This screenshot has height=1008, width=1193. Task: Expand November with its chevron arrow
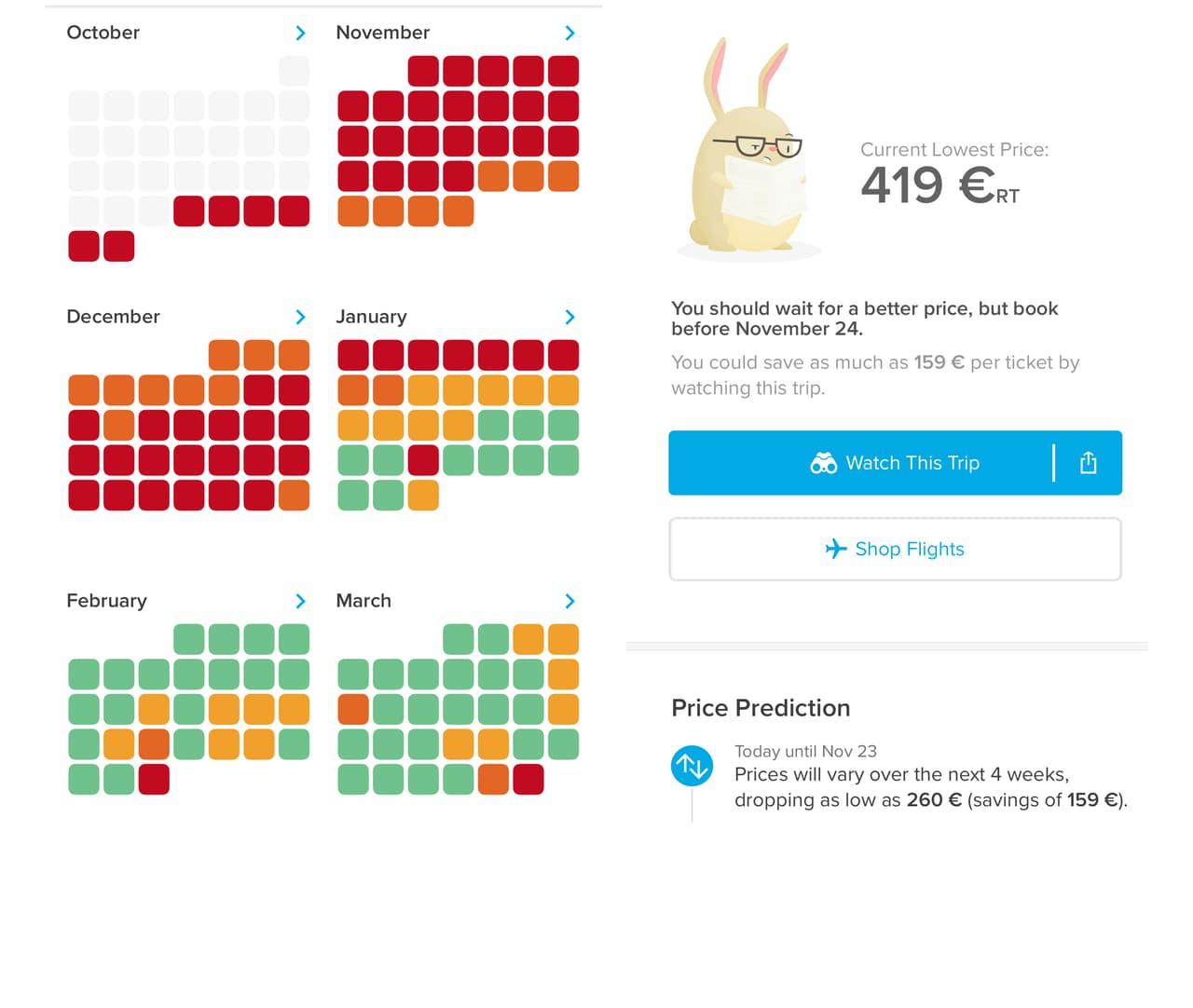(569, 33)
